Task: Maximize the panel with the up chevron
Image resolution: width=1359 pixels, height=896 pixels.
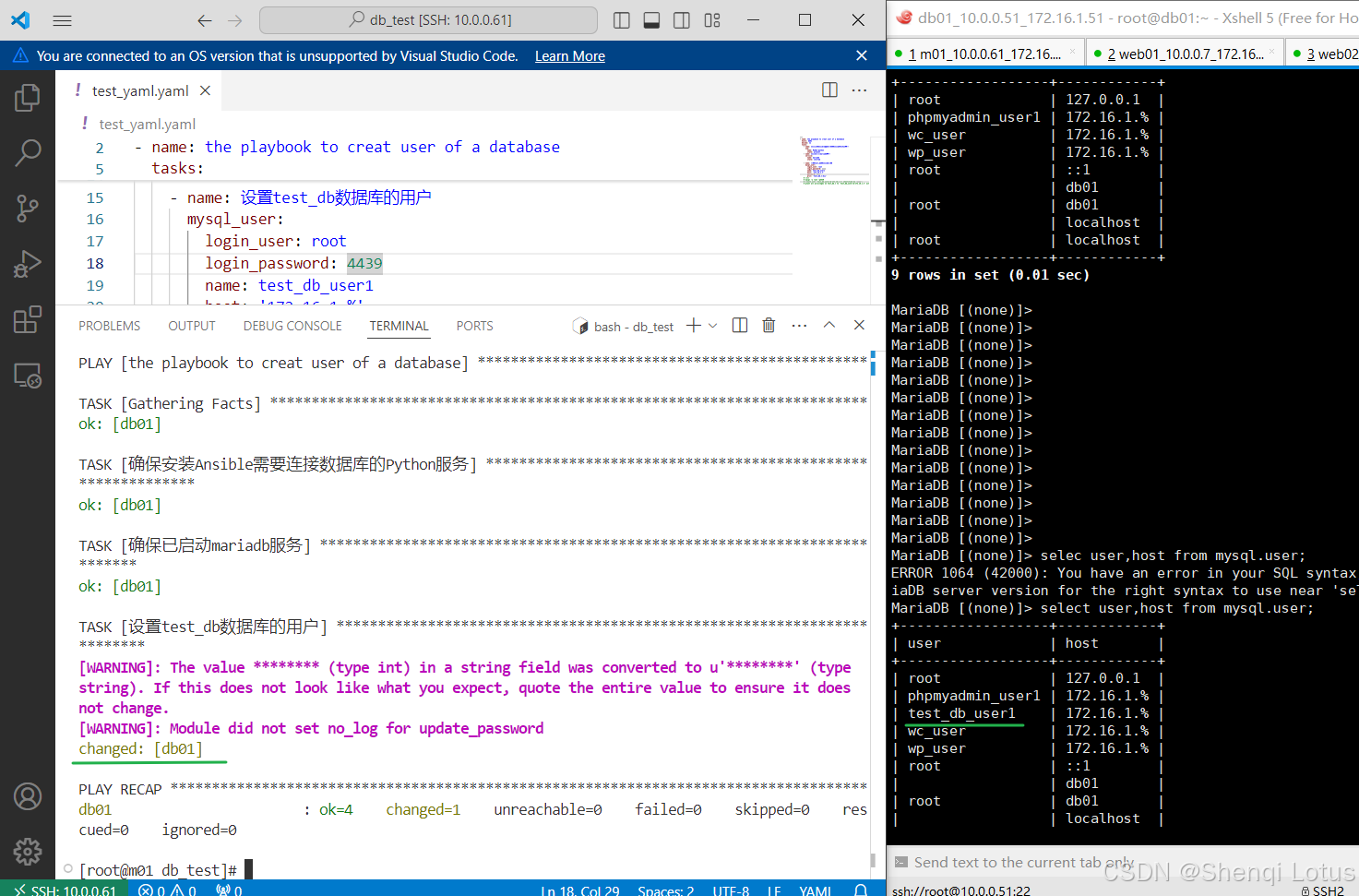Action: pos(829,326)
